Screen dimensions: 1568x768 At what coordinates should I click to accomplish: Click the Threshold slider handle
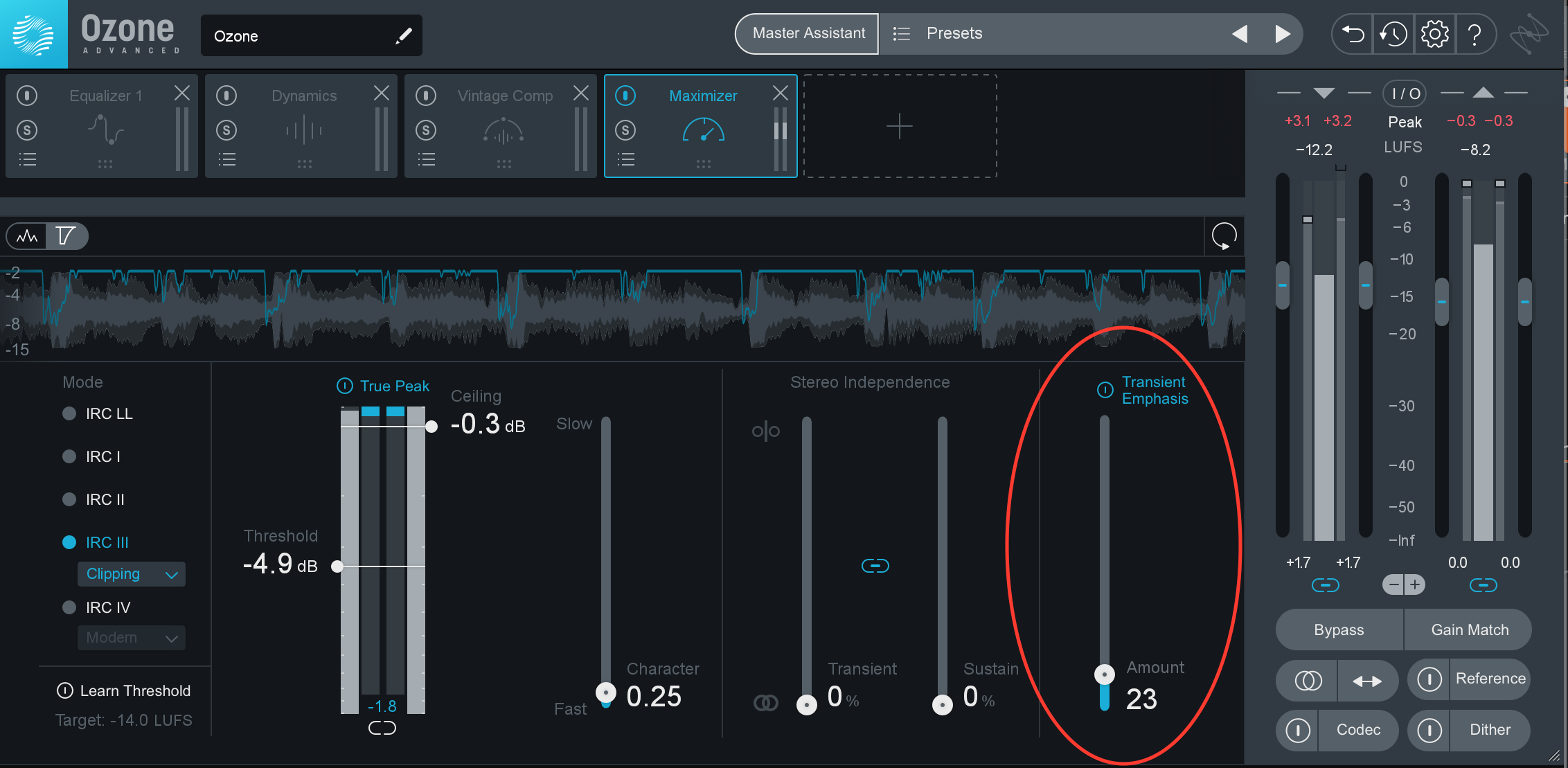337,566
